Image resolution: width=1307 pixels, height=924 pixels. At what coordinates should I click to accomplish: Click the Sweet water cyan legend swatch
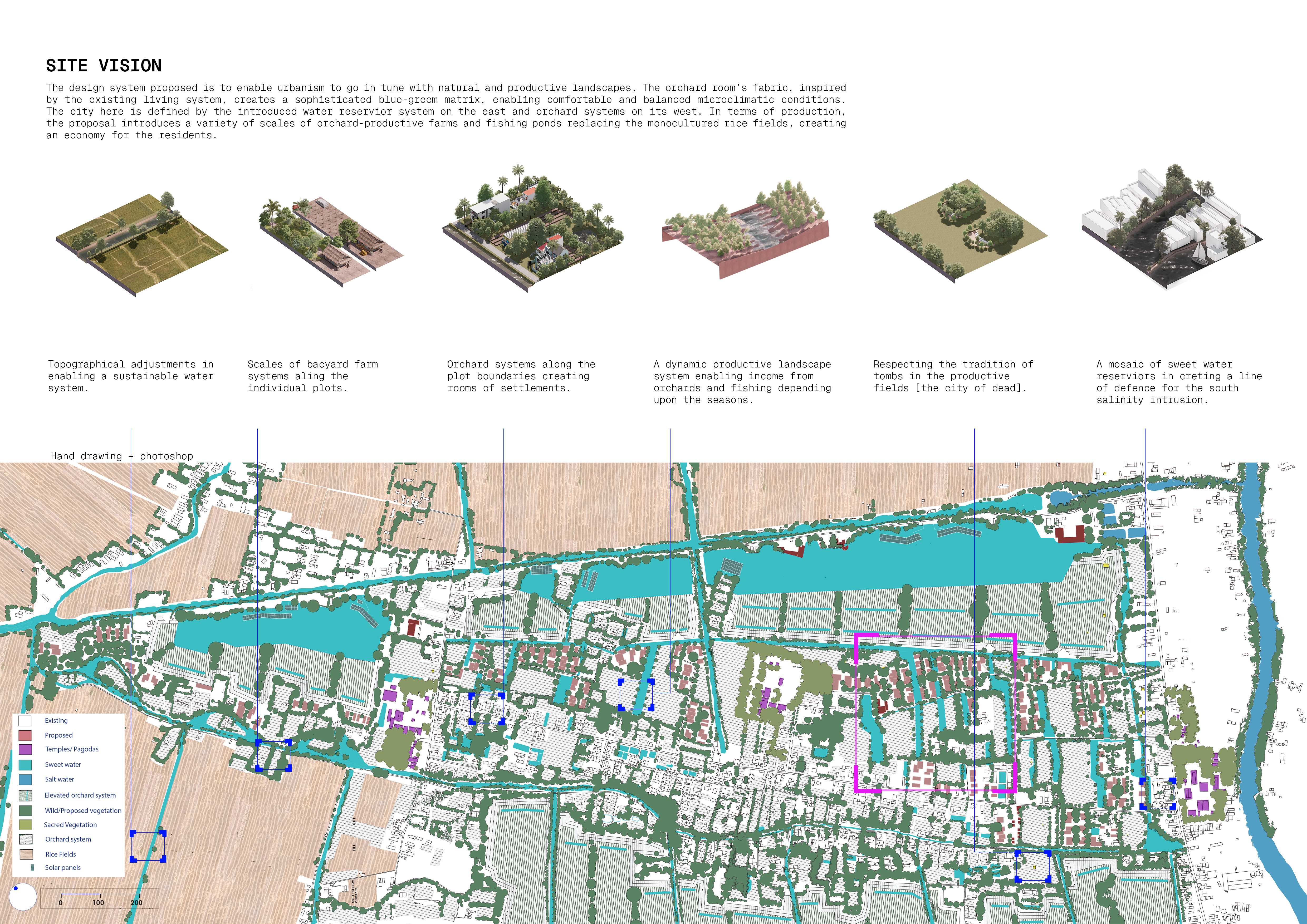25,765
